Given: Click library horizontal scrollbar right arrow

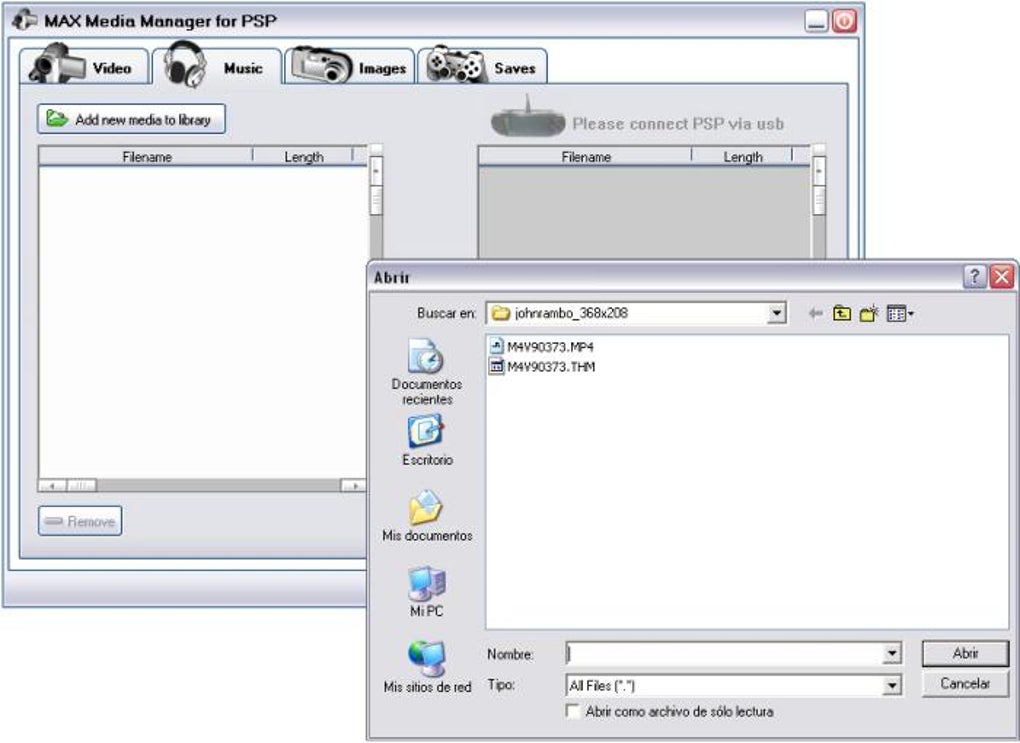Looking at the screenshot, I should [353, 485].
